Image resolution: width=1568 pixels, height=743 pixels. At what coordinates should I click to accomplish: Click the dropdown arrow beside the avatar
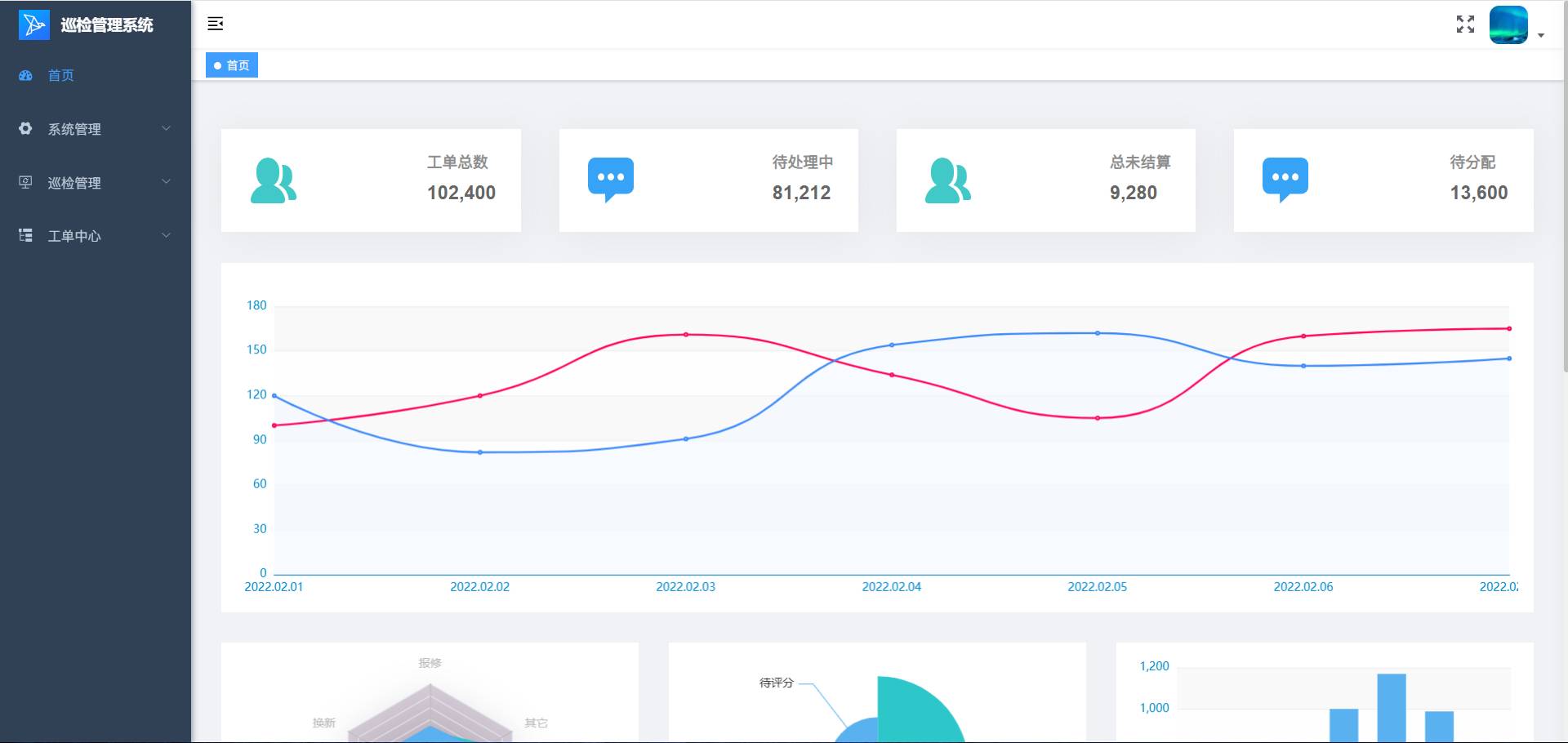(1541, 35)
